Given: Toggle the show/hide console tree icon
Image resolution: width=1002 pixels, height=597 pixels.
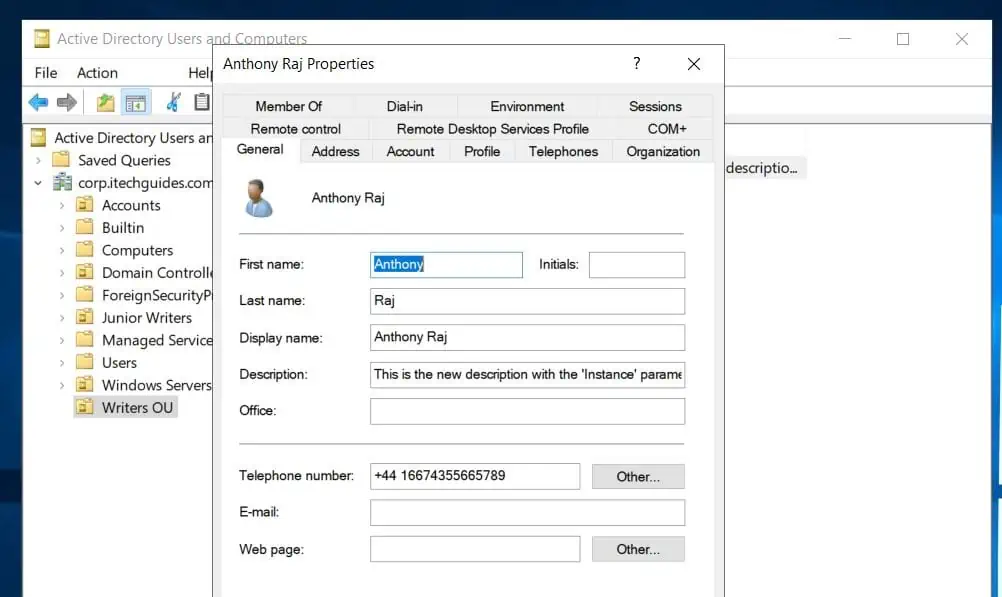Looking at the screenshot, I should [135, 102].
